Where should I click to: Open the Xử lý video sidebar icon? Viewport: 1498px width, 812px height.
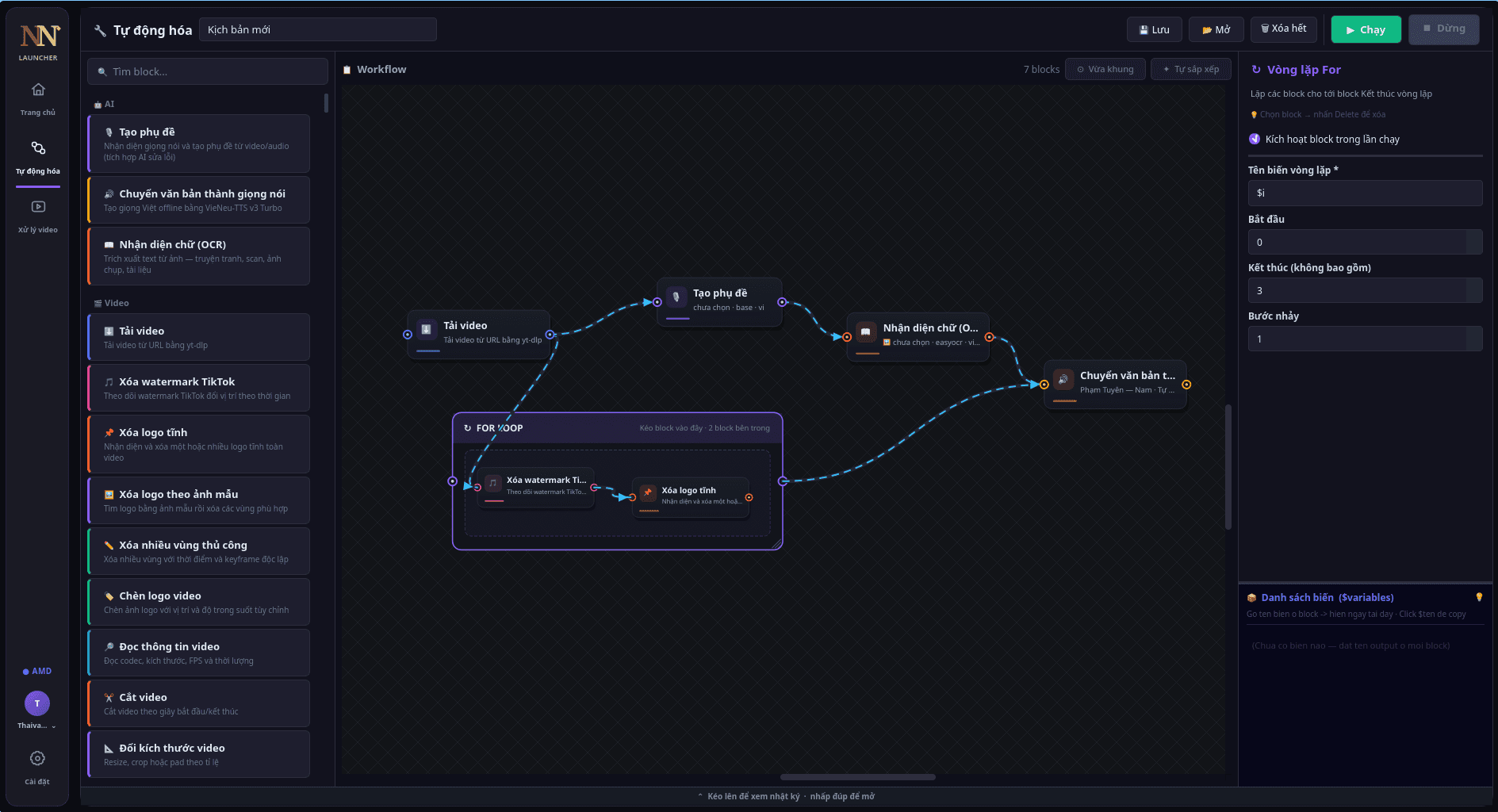tap(38, 207)
